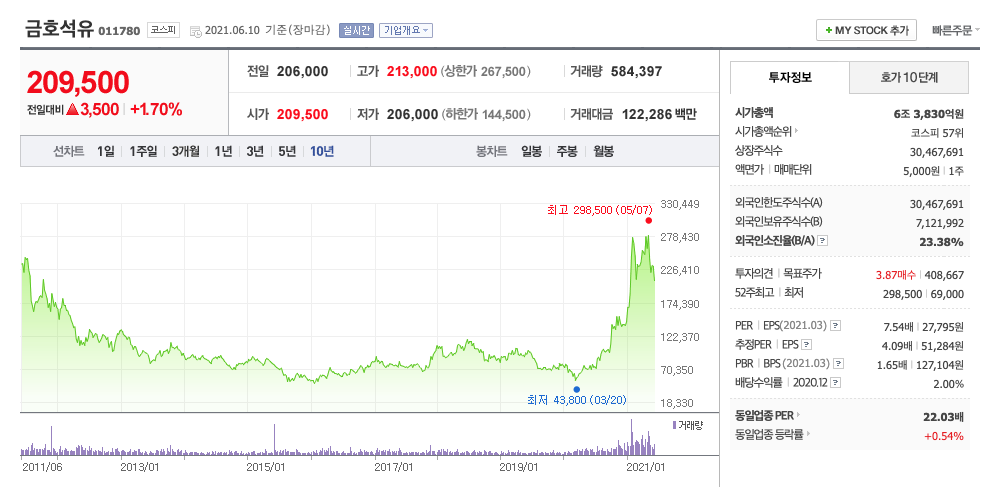Click the 투자의견 label
The height and width of the screenshot is (487, 1003).
click(755, 274)
